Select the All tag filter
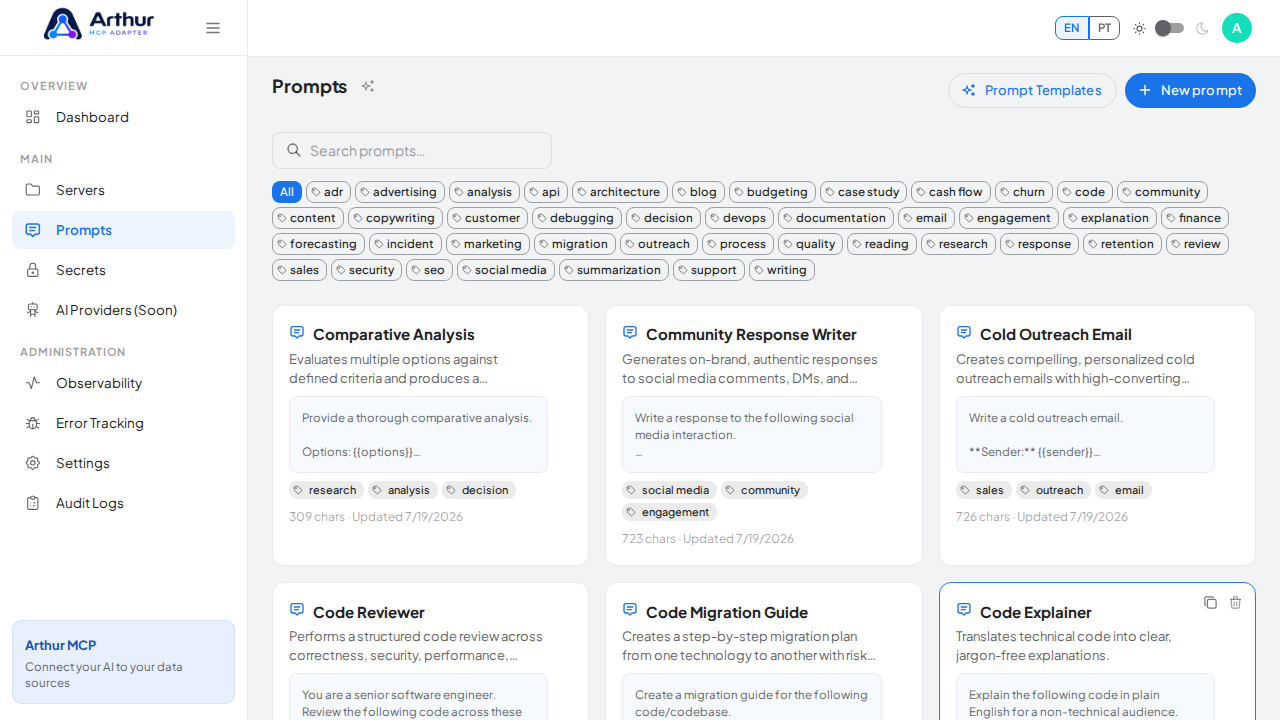This screenshot has width=1280, height=720. click(287, 192)
